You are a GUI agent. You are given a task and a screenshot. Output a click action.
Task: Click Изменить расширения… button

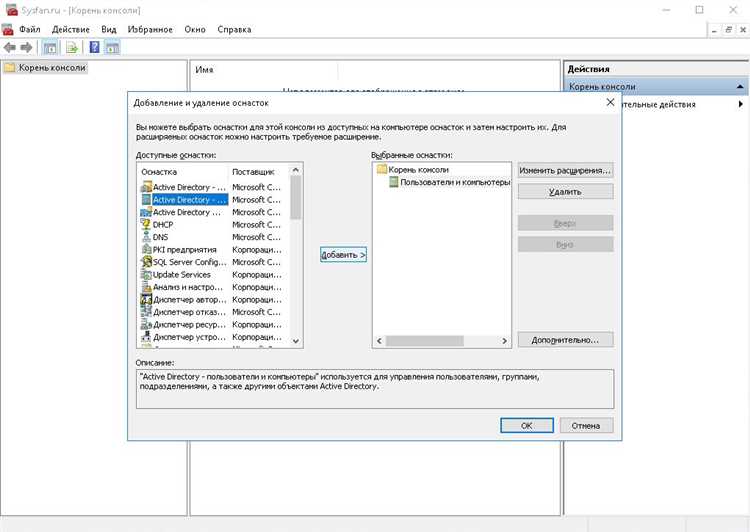click(x=565, y=170)
